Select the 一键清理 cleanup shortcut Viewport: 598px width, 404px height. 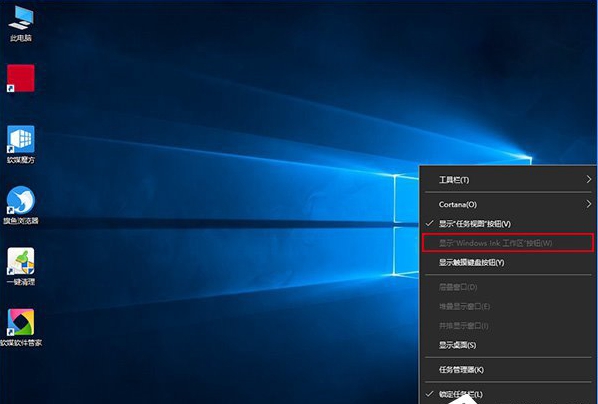click(21, 266)
